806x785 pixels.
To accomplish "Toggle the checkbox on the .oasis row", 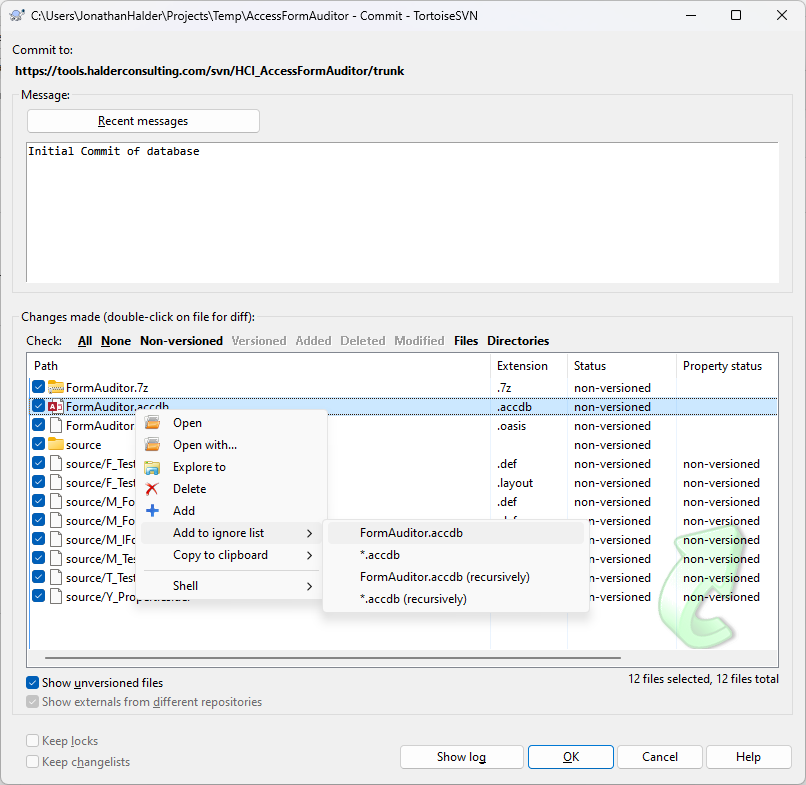I will coord(39,425).
